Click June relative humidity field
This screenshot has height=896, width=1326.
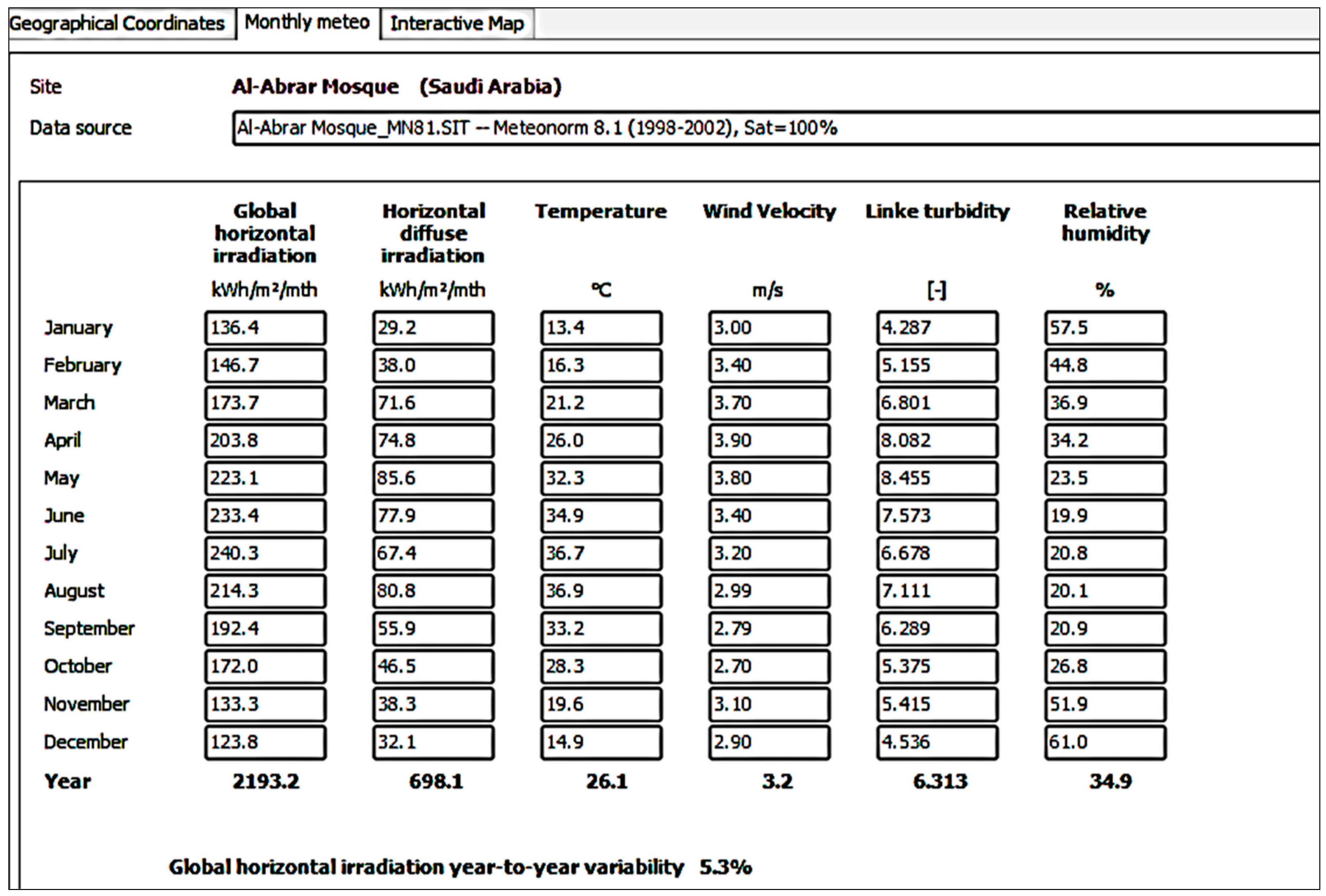1105,516
